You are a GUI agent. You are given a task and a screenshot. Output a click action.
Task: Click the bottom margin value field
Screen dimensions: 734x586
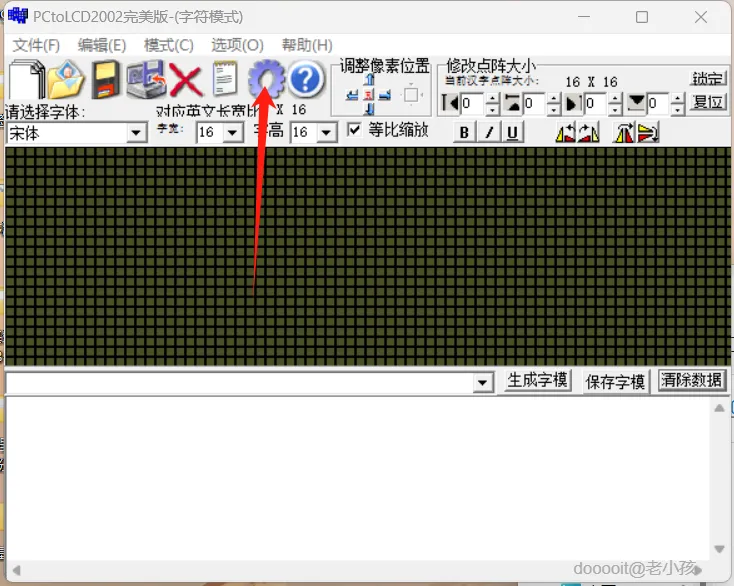click(658, 103)
